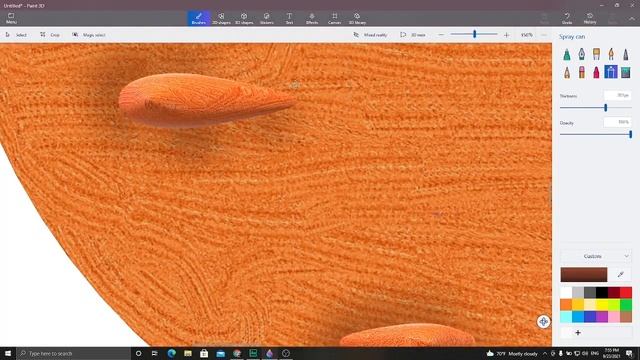Viewport: 640px width, 360px height.
Task: Click the Thickness value field
Action: [618, 96]
